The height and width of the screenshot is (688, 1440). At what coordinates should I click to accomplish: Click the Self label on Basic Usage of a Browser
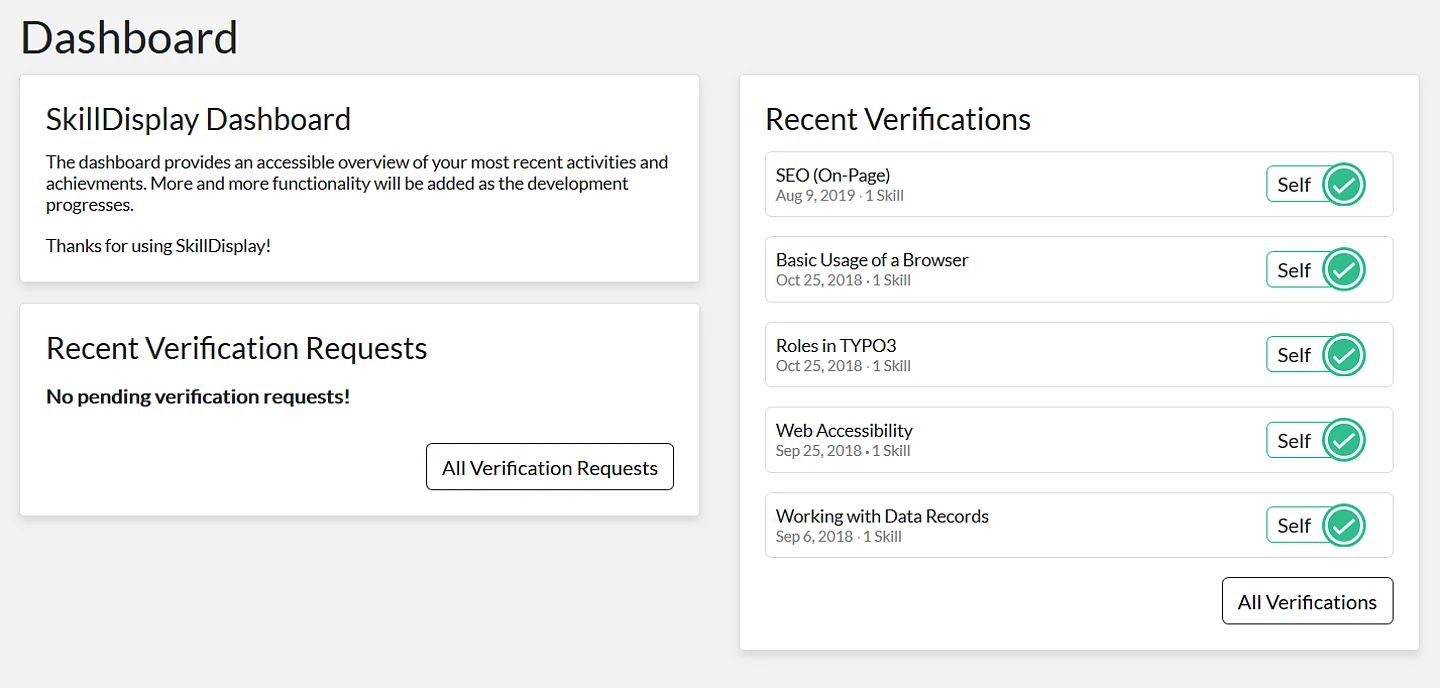[x=1293, y=270]
